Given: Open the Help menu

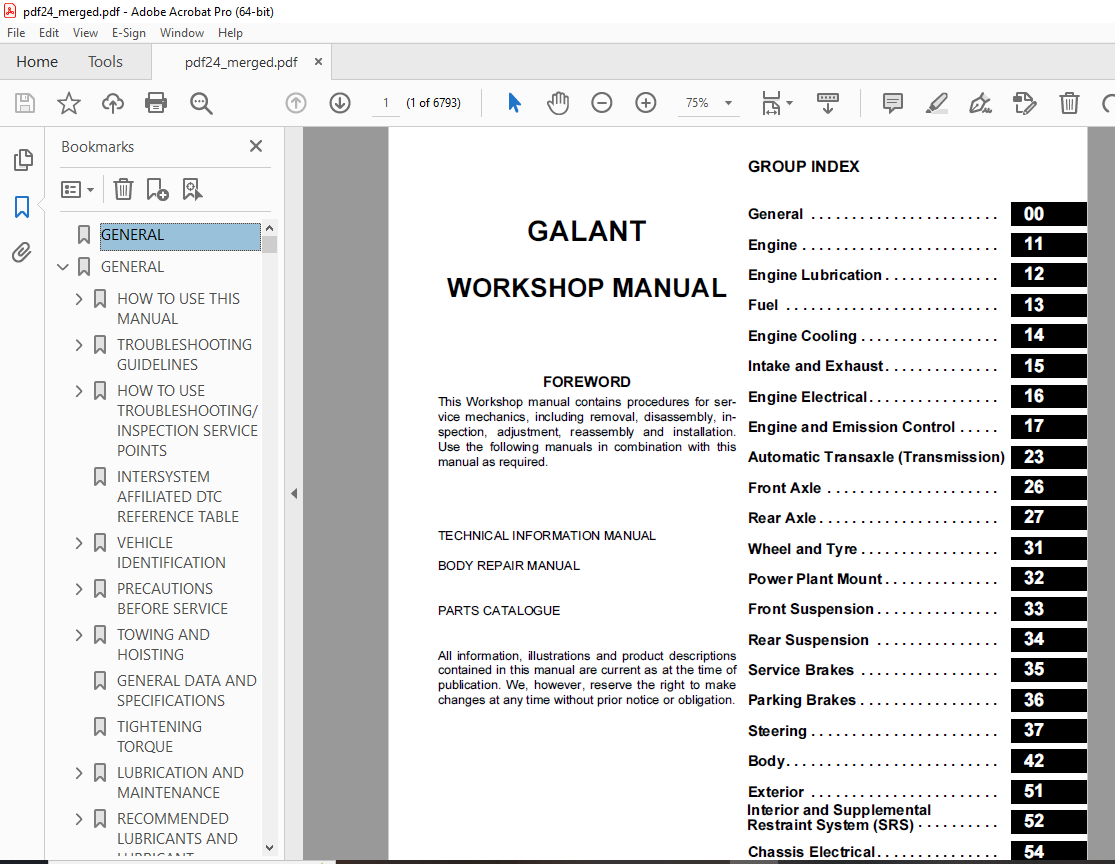Looking at the screenshot, I should (x=230, y=33).
